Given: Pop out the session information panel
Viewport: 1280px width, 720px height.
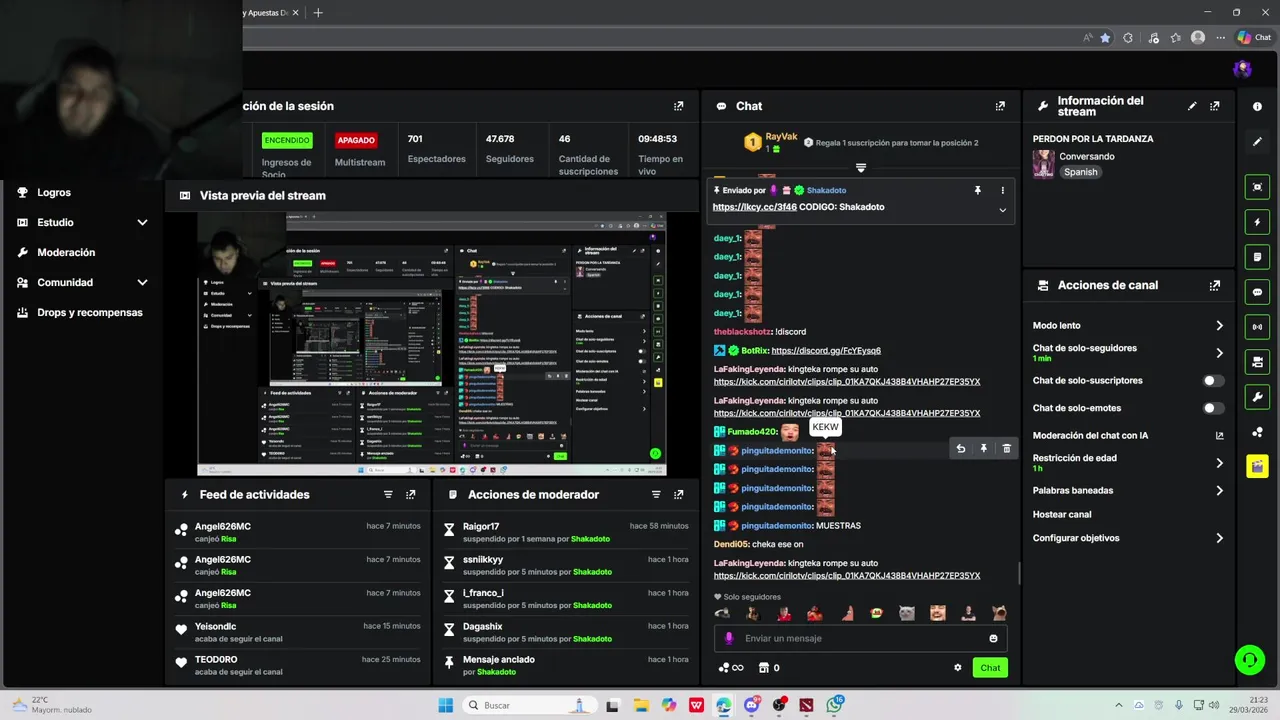Looking at the screenshot, I should 679,106.
